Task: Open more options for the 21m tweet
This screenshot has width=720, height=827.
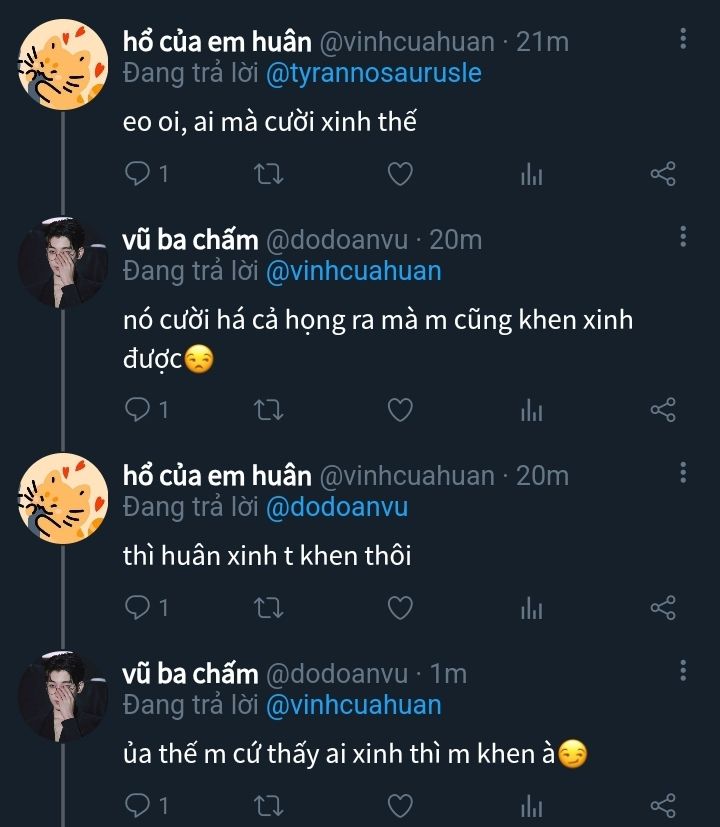Action: (683, 39)
